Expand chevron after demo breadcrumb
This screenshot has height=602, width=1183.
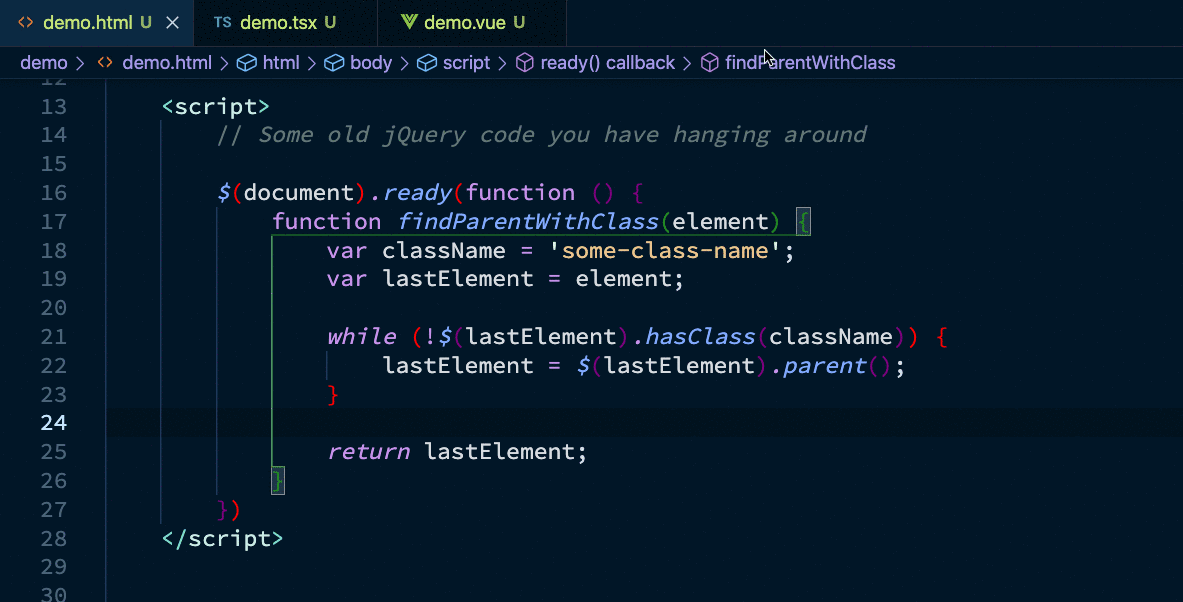tap(80, 63)
